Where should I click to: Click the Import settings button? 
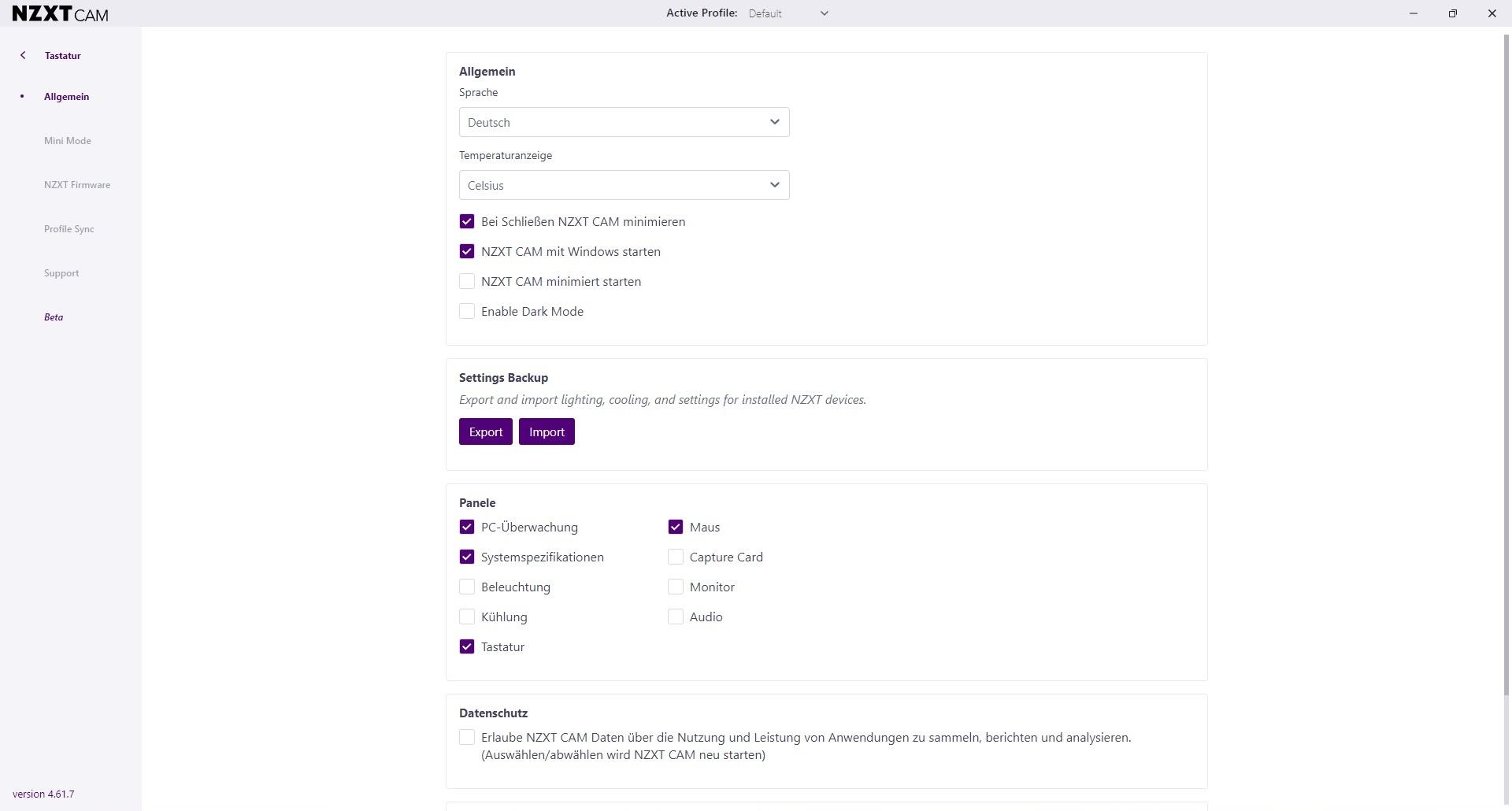[x=547, y=432]
